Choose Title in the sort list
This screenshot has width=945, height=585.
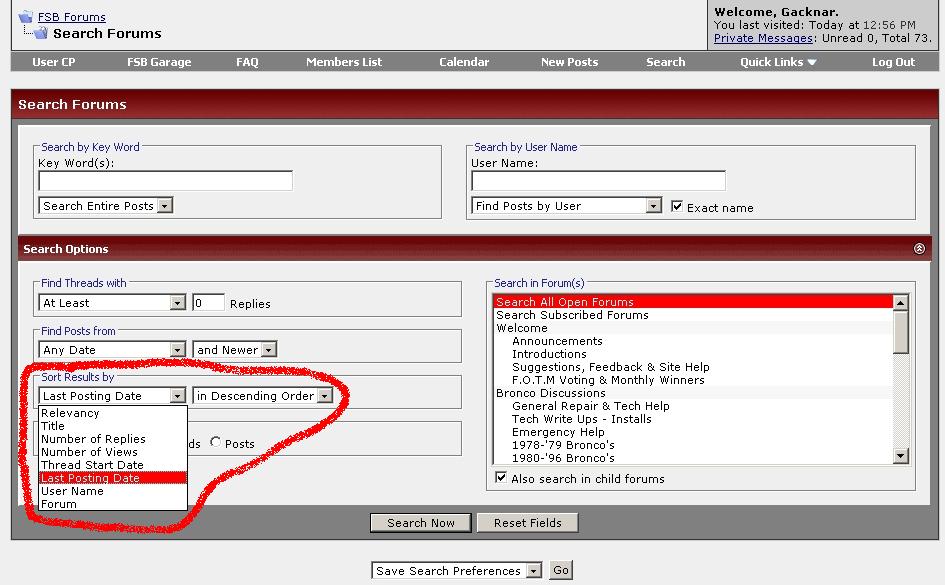(113, 426)
